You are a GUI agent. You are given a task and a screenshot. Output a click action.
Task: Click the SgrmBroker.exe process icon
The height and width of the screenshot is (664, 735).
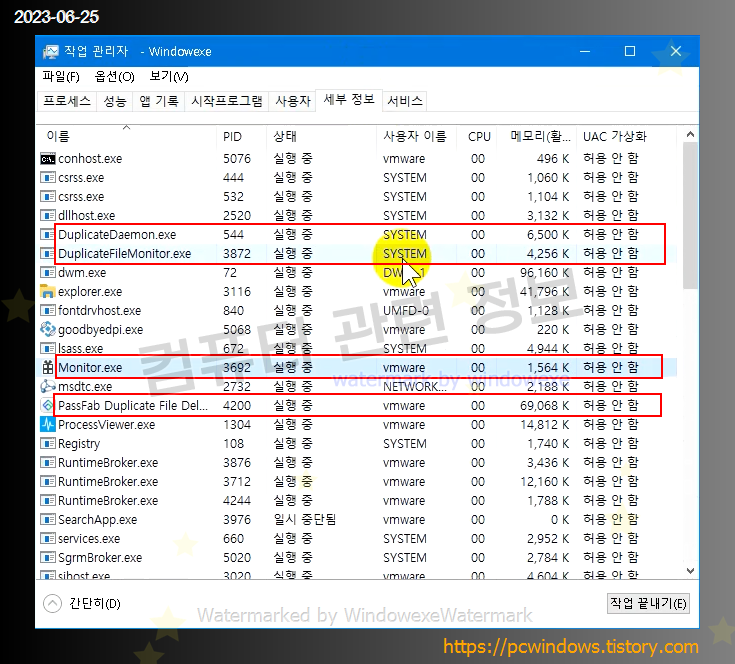point(47,558)
